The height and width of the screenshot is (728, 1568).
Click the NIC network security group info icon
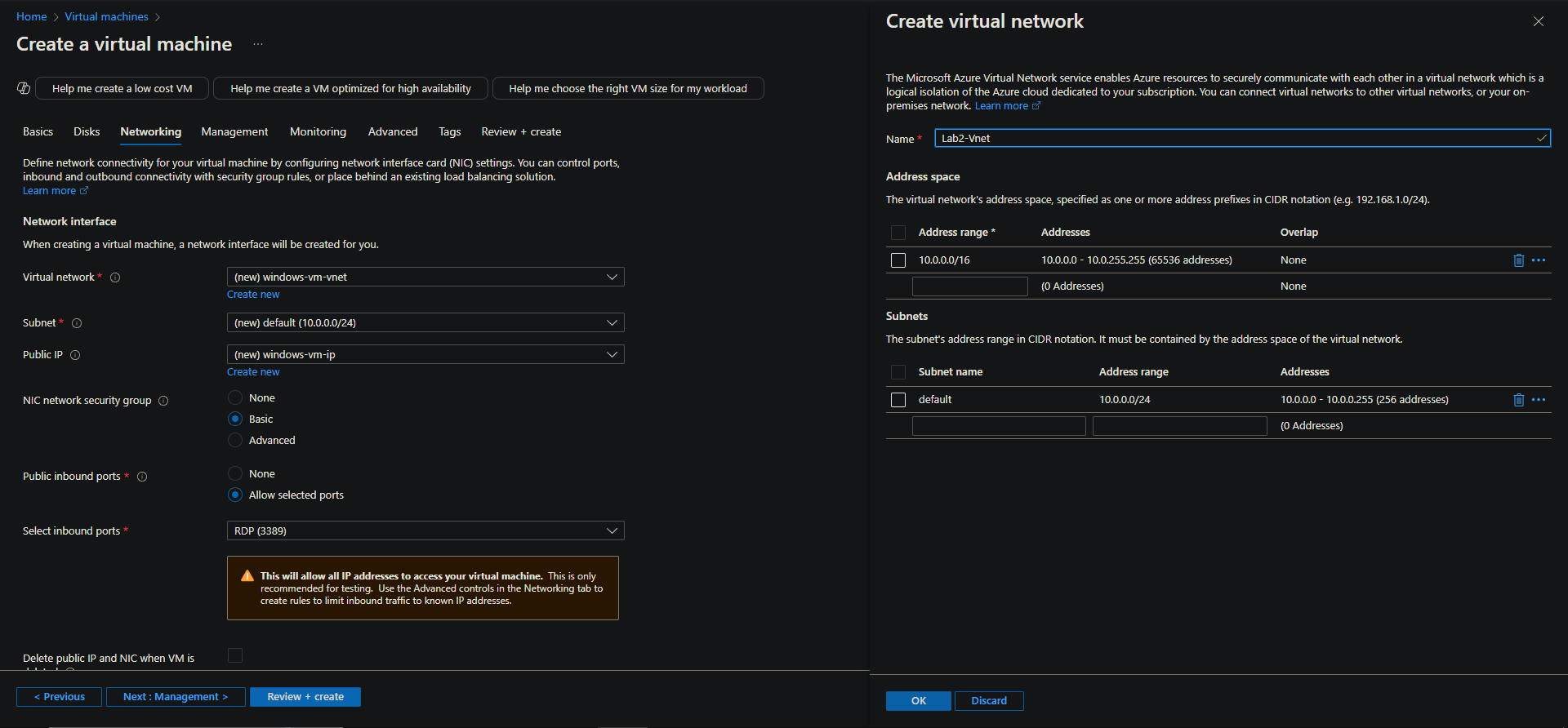click(163, 401)
